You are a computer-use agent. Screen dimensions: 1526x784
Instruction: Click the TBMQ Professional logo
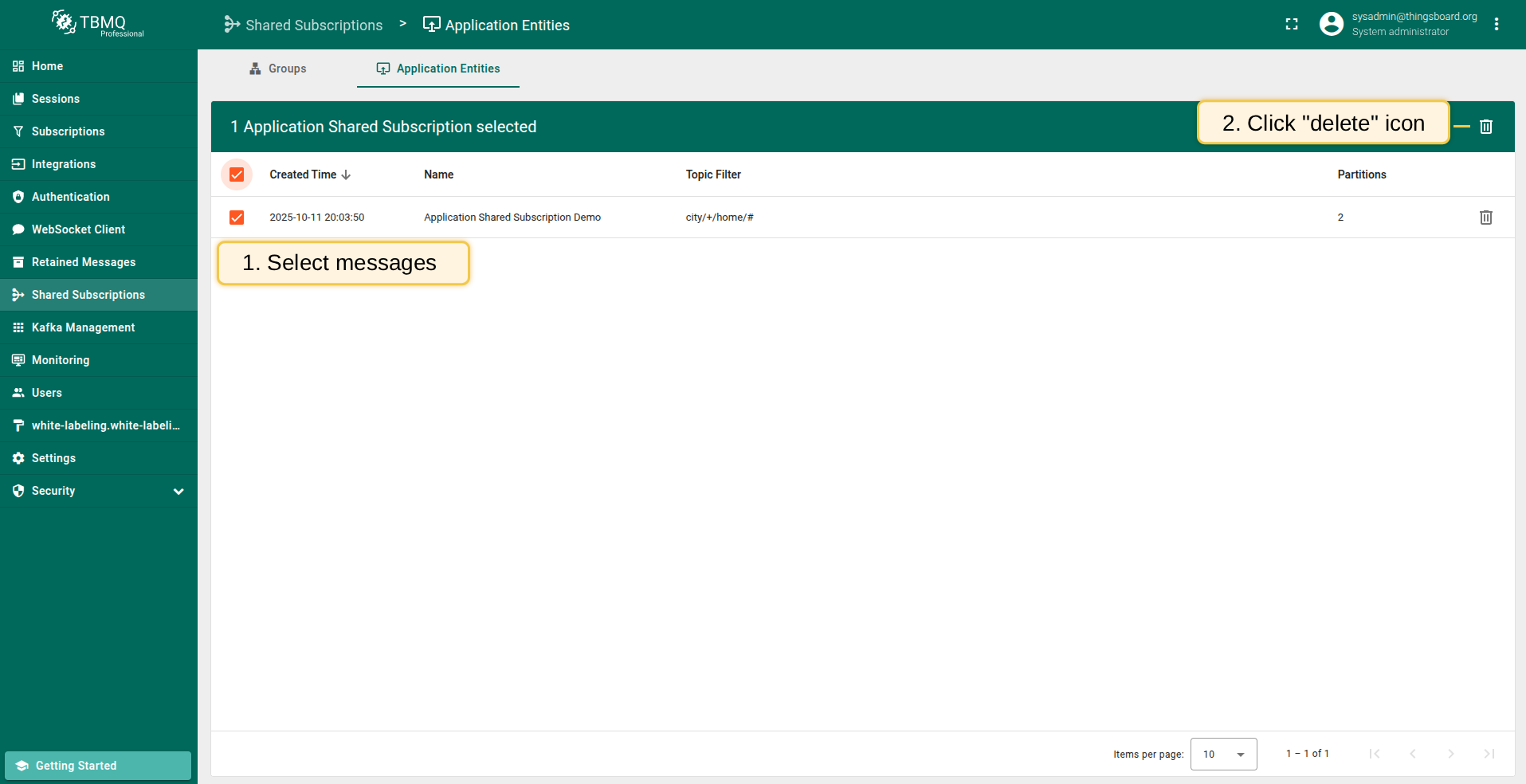pos(98,24)
